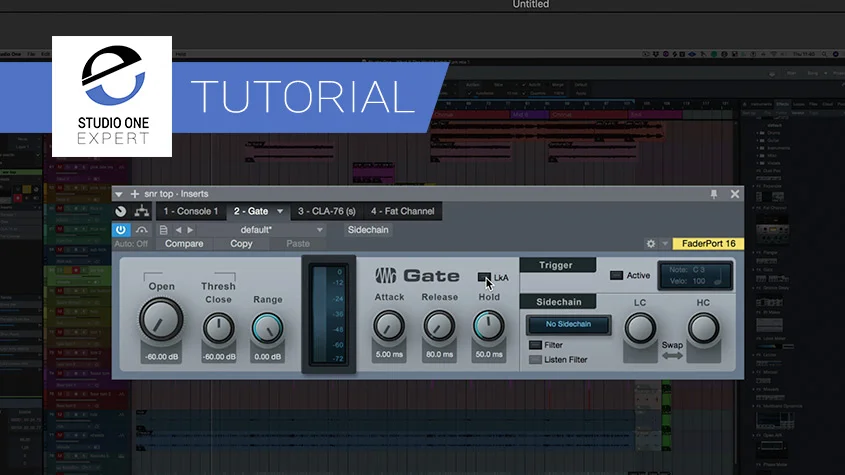This screenshot has height=475, width=845.
Task: Click the Attack knob
Action: click(389, 326)
